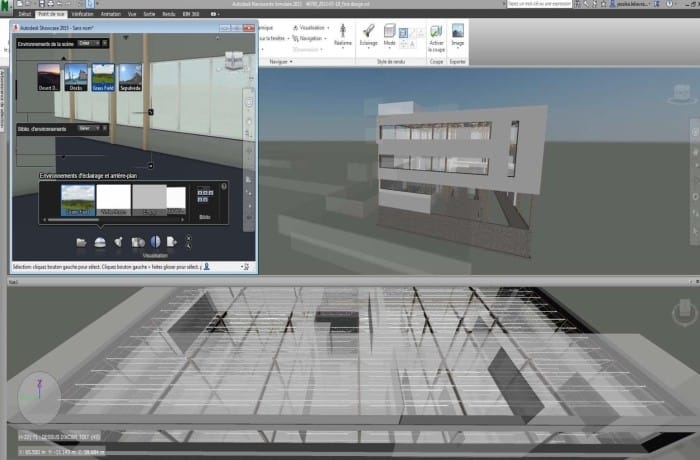Click Créer button in Environnements de la scène header
This screenshot has width=700, height=460.
pyautogui.click(x=84, y=43)
